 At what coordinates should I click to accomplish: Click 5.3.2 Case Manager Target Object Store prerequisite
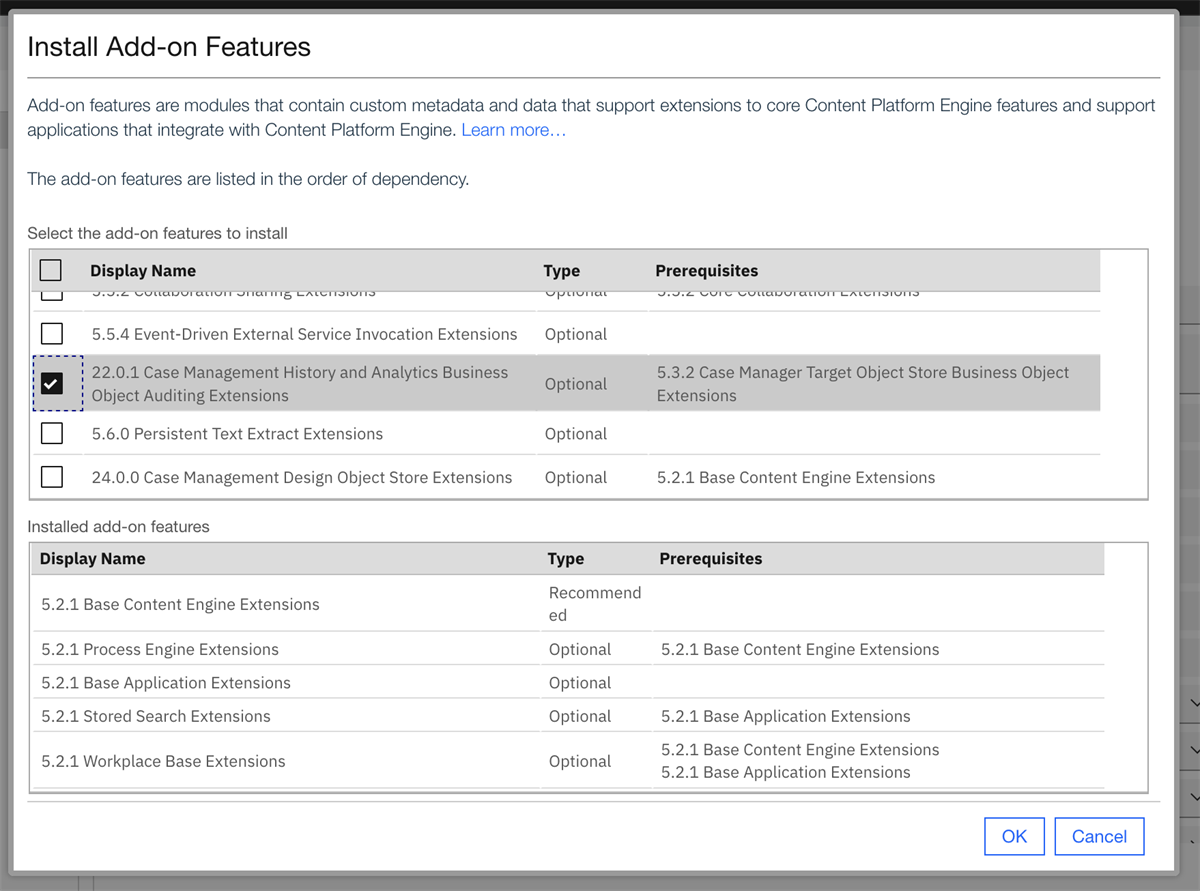863,384
